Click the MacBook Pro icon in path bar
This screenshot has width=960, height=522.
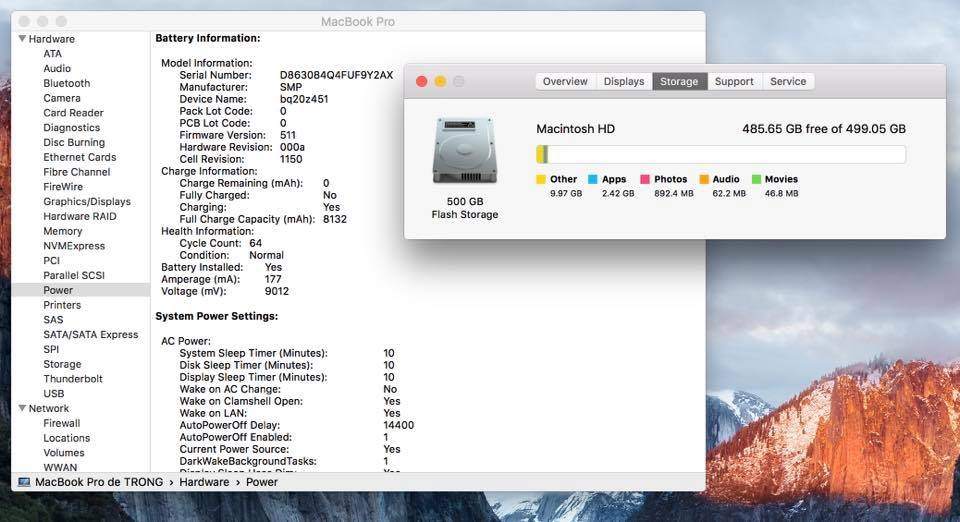tap(24, 482)
